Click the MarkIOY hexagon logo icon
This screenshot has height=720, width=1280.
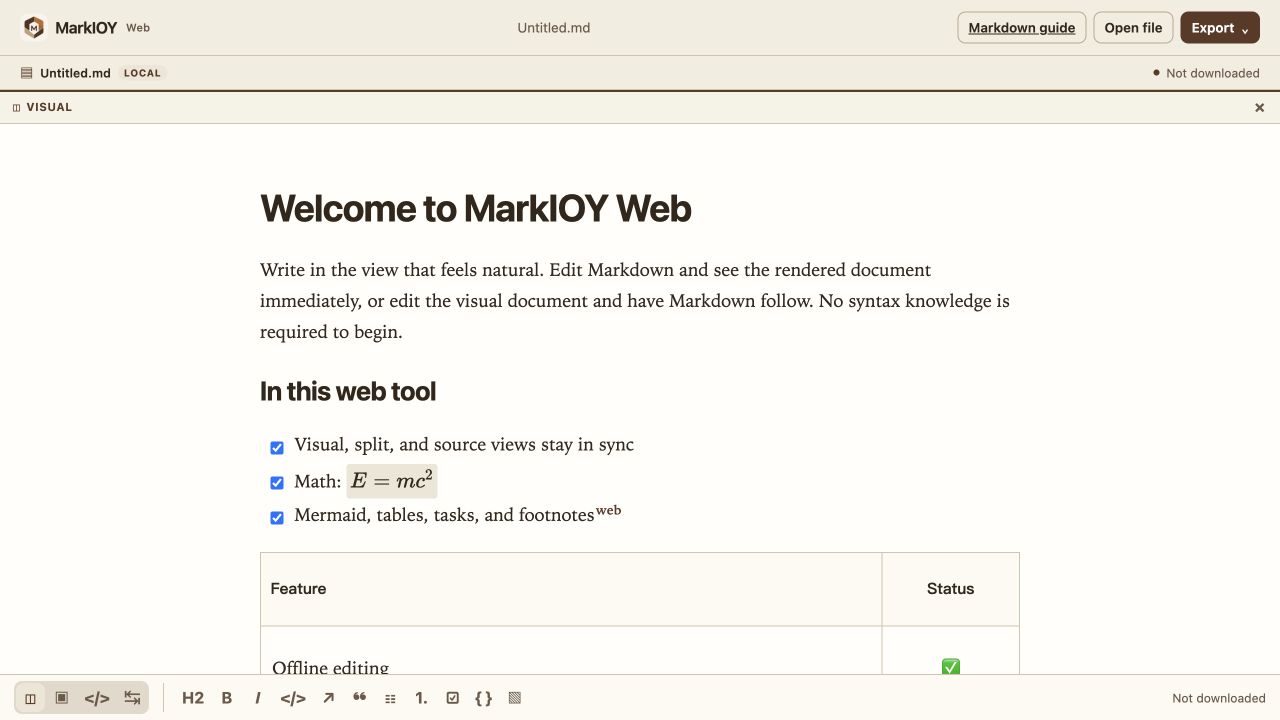34,28
